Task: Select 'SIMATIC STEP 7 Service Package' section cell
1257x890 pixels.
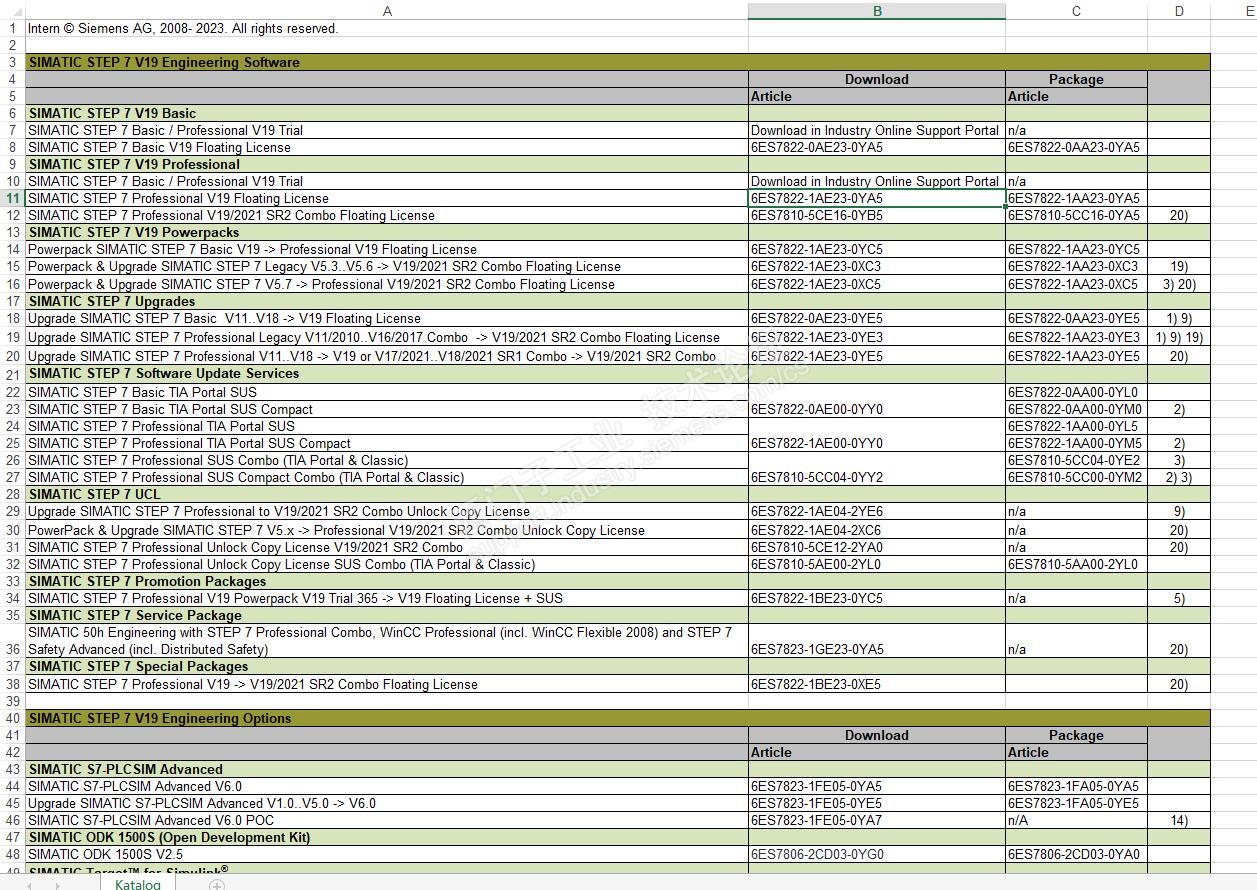Action: click(x=387, y=615)
